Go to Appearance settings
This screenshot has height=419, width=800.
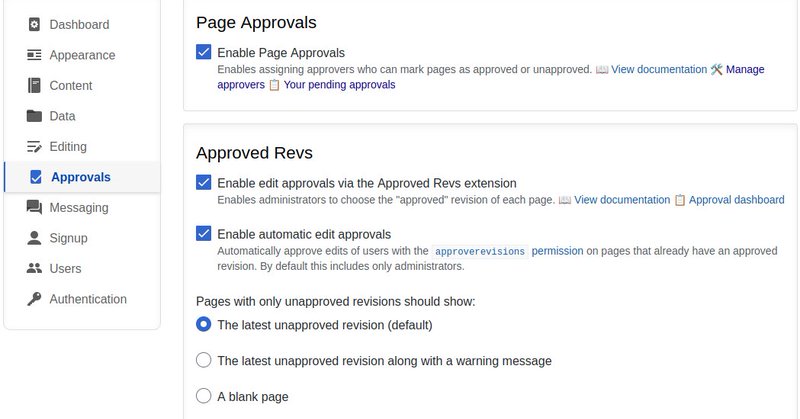pyautogui.click(x=82, y=55)
